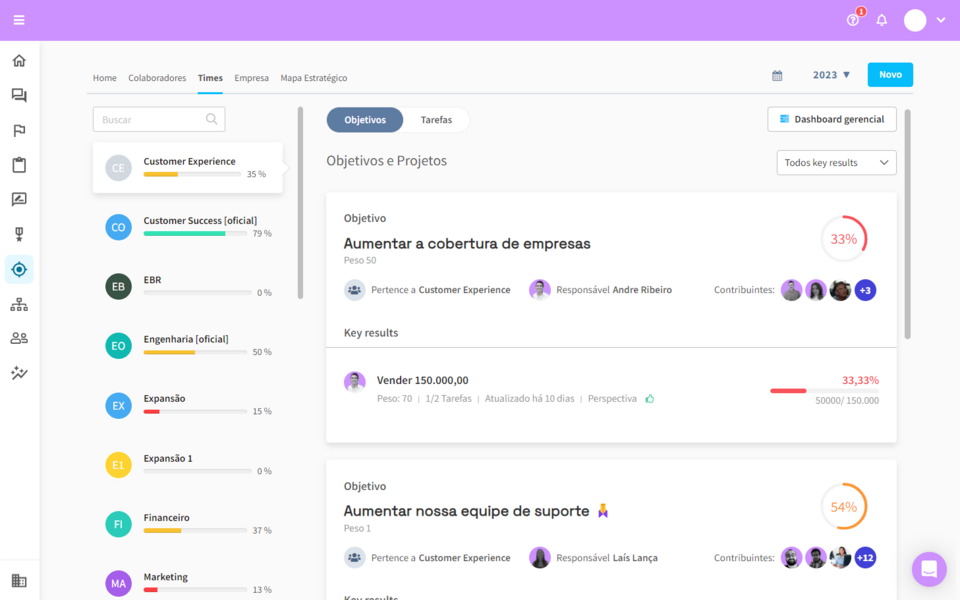The image size is (960, 600).
Task: Open the chat bubbles sidebar icon
Action: click(19, 96)
